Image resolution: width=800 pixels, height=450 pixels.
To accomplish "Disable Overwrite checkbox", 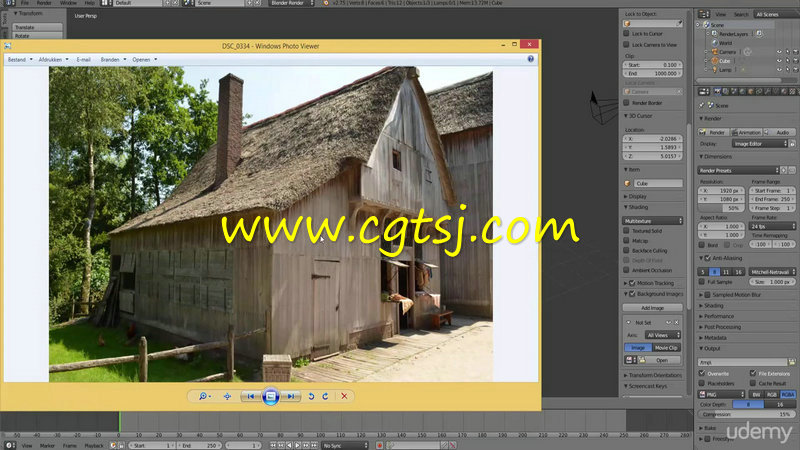I will (x=702, y=373).
